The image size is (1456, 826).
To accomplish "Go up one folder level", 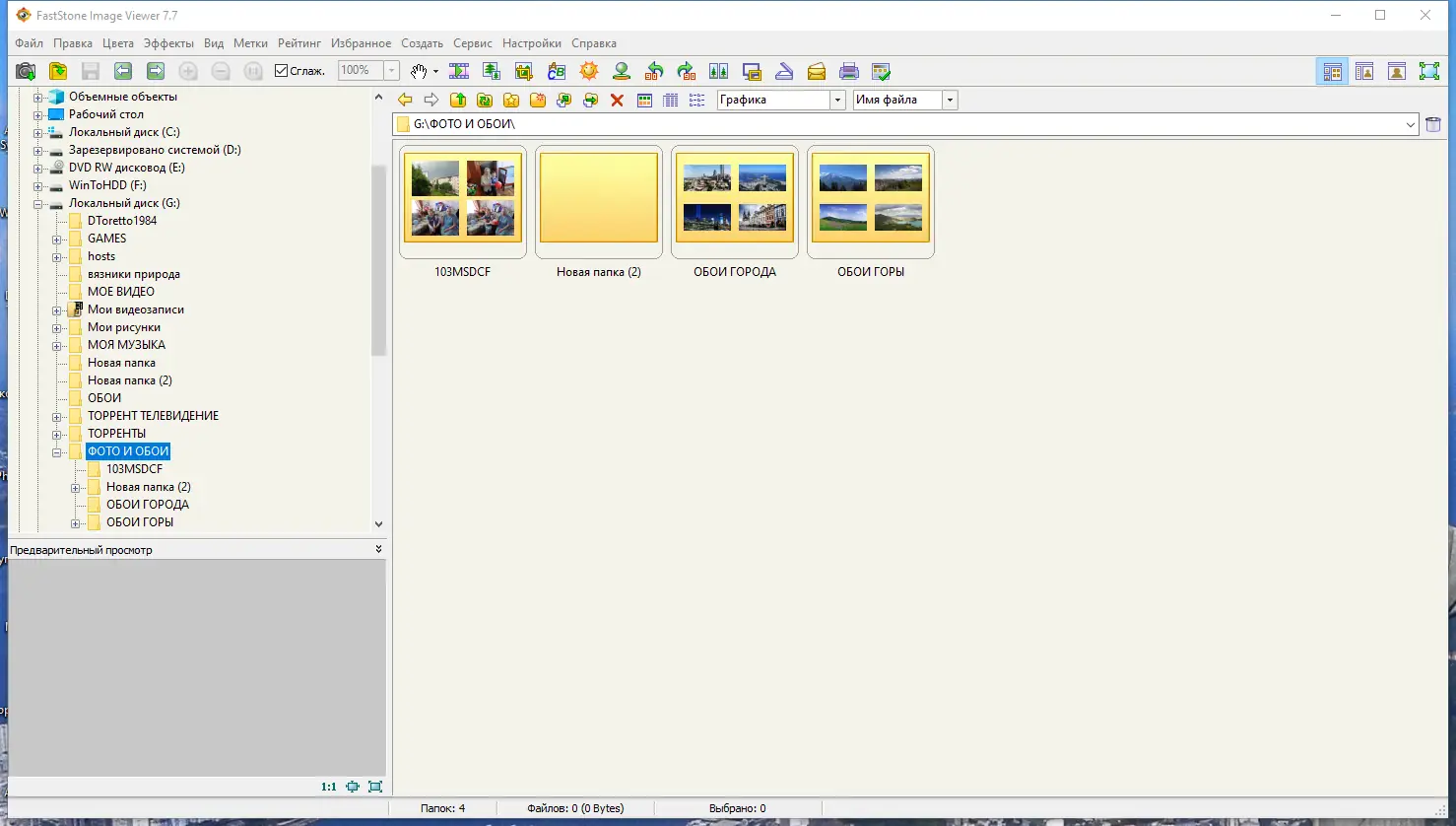I will click(x=458, y=99).
